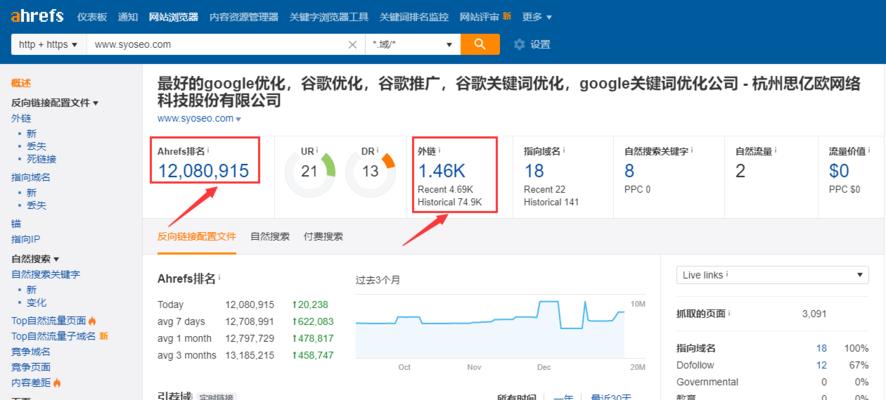The width and height of the screenshot is (886, 400).
Task: Click the avg 3 months value 13,185,215
Action: point(250,355)
